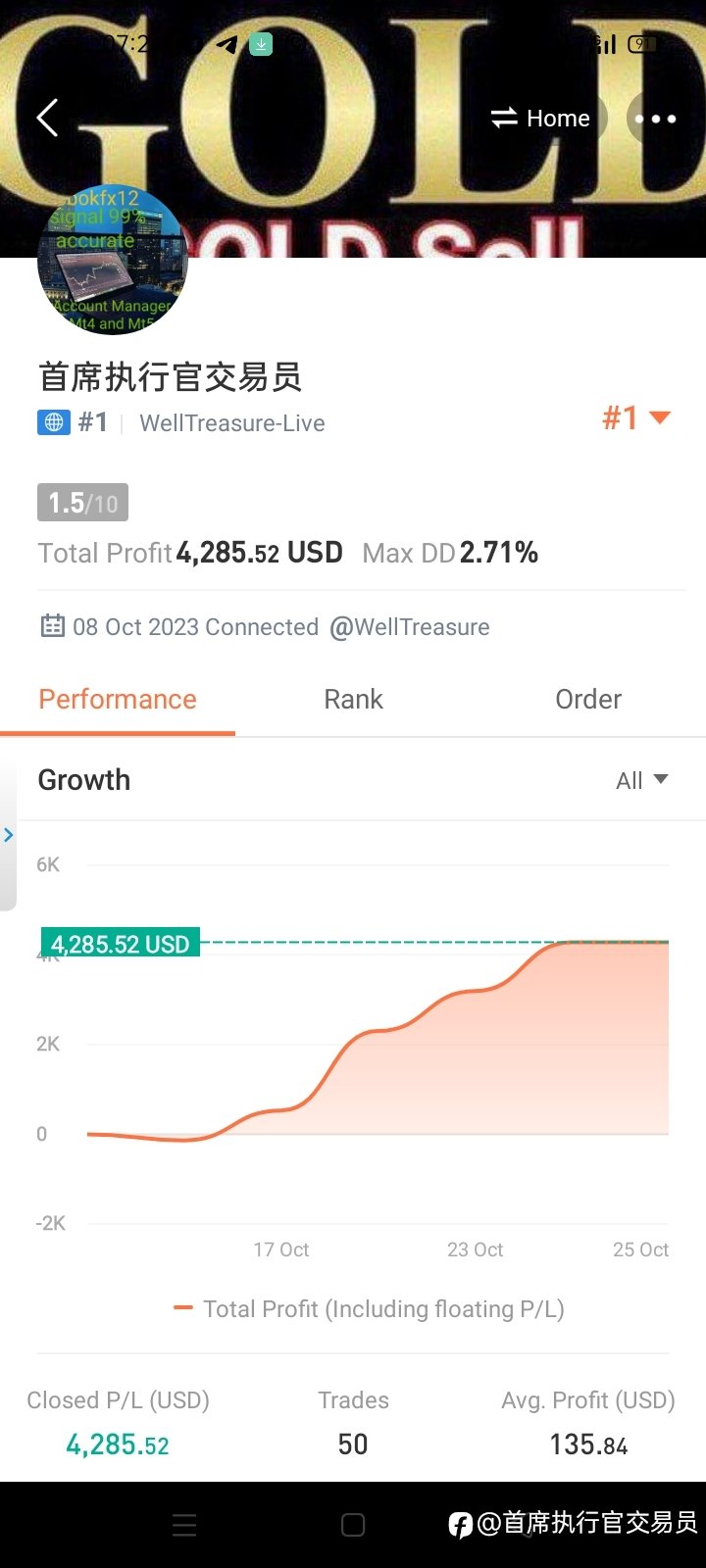Open the All time range dropdown
The width and height of the screenshot is (706, 1568).
click(x=642, y=780)
